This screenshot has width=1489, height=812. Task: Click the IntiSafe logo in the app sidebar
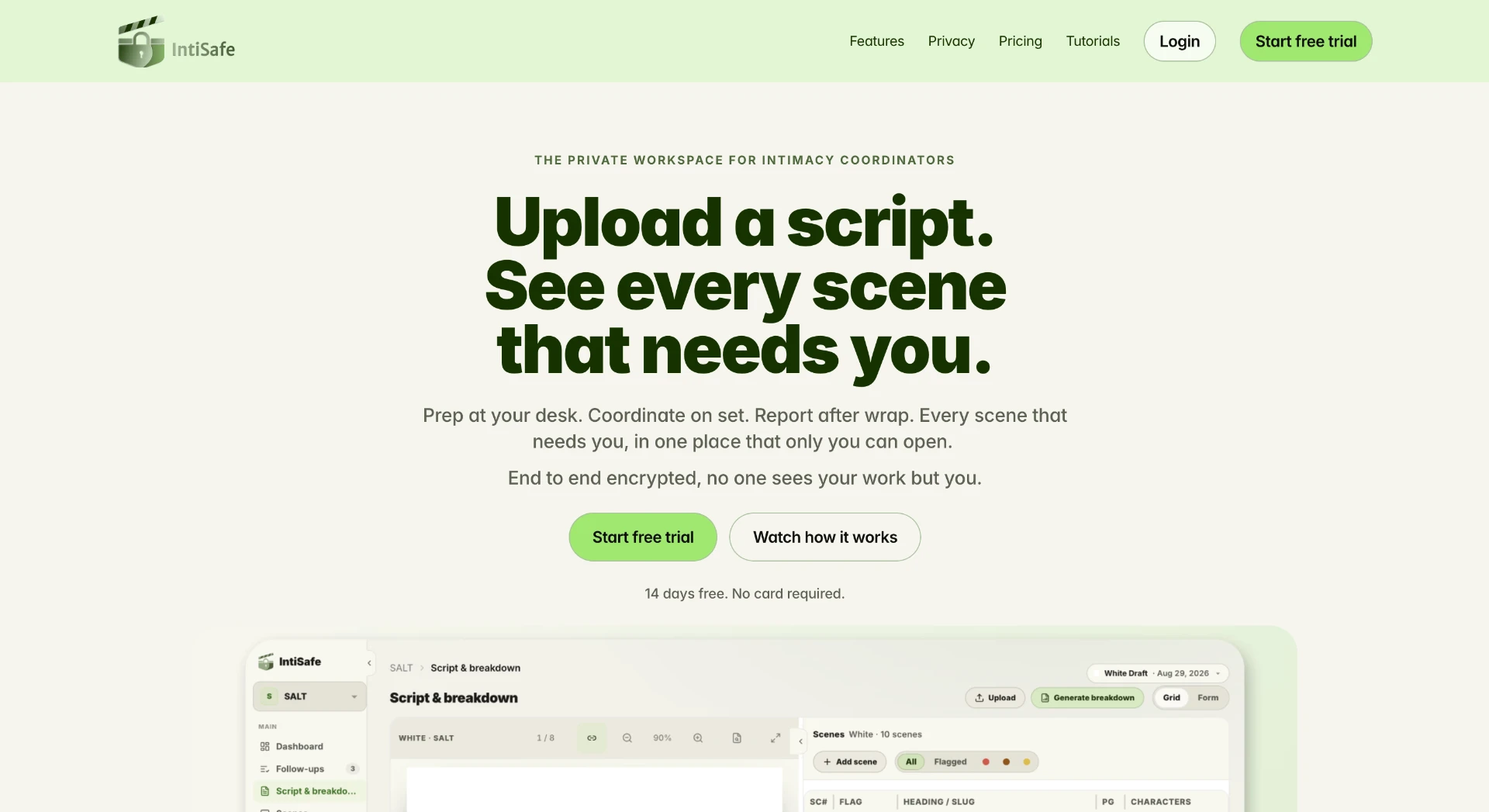(x=289, y=662)
